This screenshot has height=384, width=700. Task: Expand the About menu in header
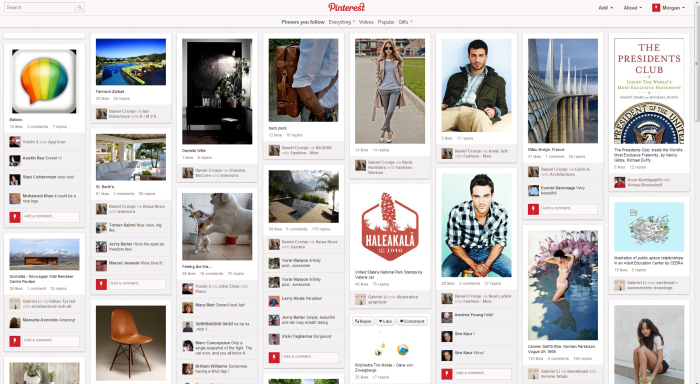pos(633,8)
